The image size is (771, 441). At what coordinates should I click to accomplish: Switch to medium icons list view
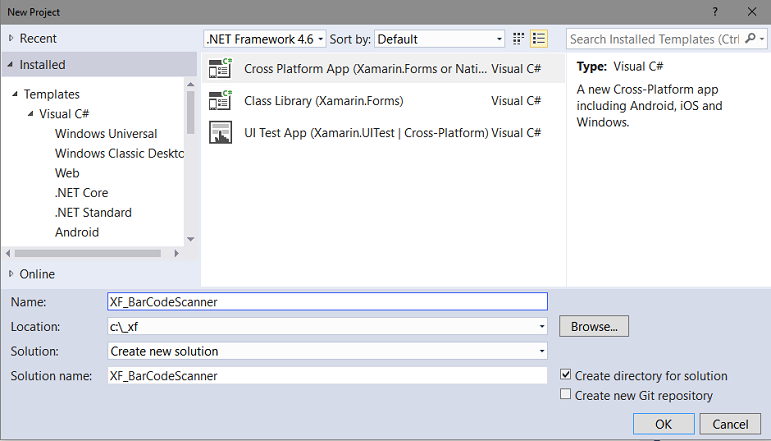pos(539,39)
